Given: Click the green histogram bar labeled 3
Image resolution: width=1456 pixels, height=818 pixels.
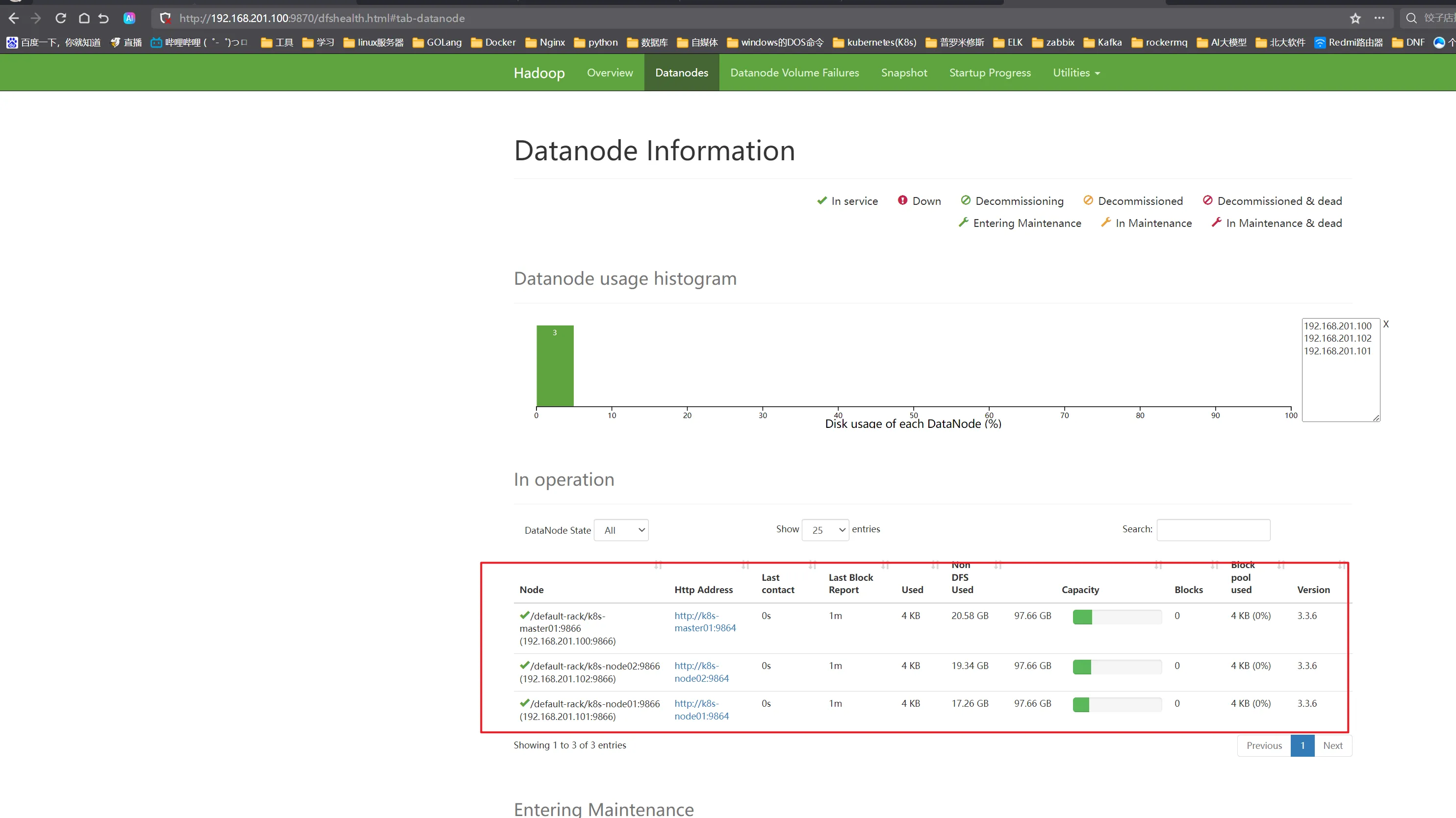Looking at the screenshot, I should tap(555, 366).
